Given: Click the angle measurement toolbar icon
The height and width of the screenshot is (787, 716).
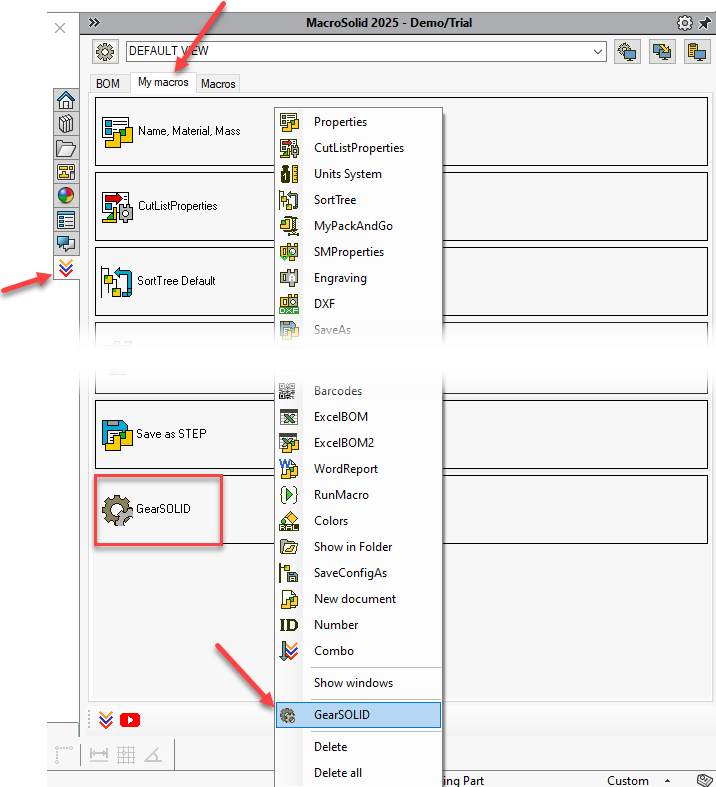Looking at the screenshot, I should pos(153,754).
